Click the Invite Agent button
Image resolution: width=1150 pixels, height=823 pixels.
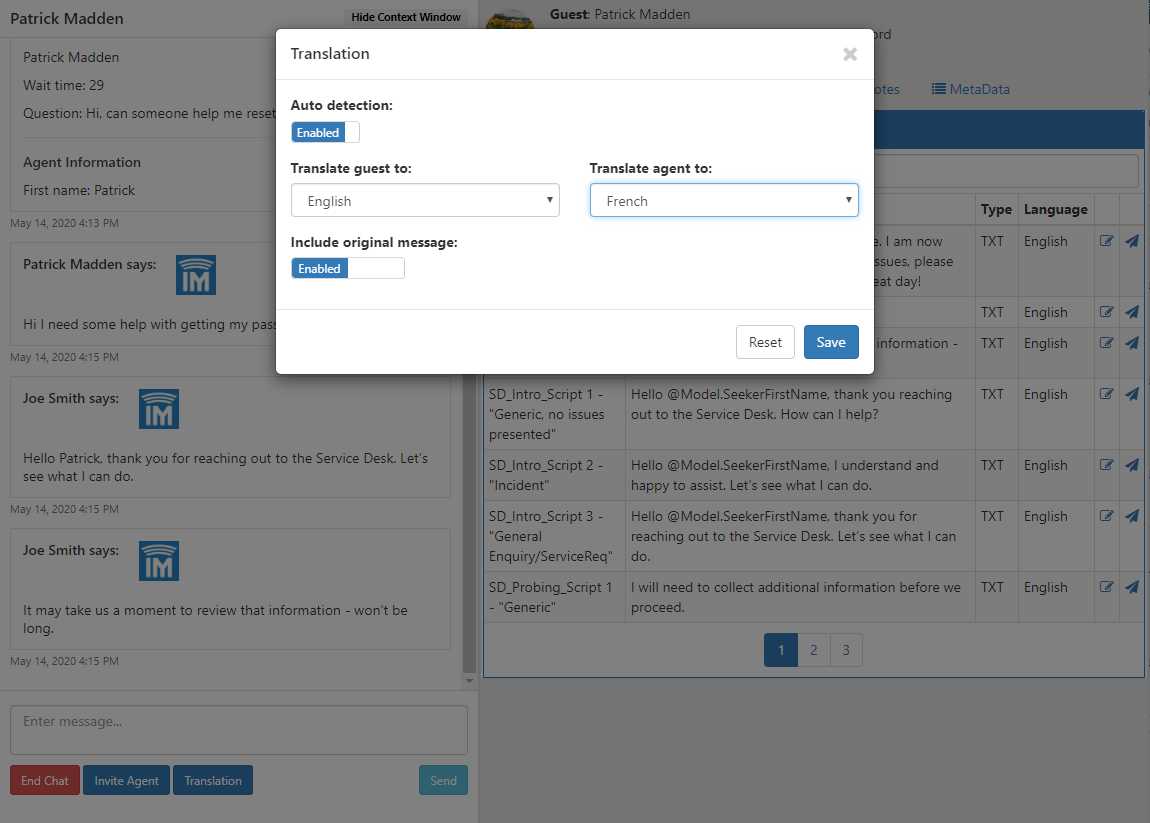126,780
